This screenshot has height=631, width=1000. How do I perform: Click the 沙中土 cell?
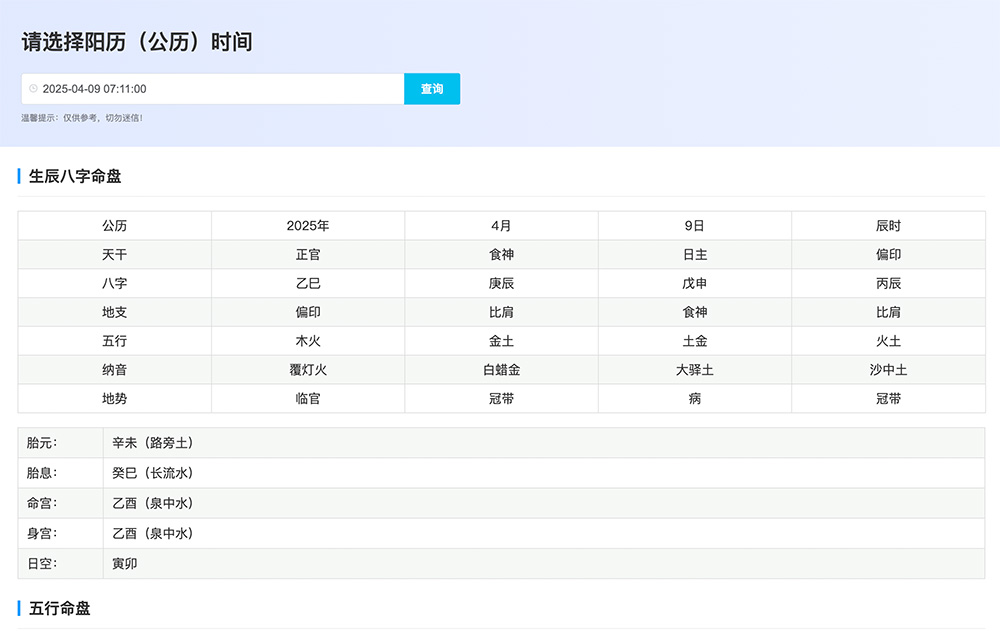[888, 369]
